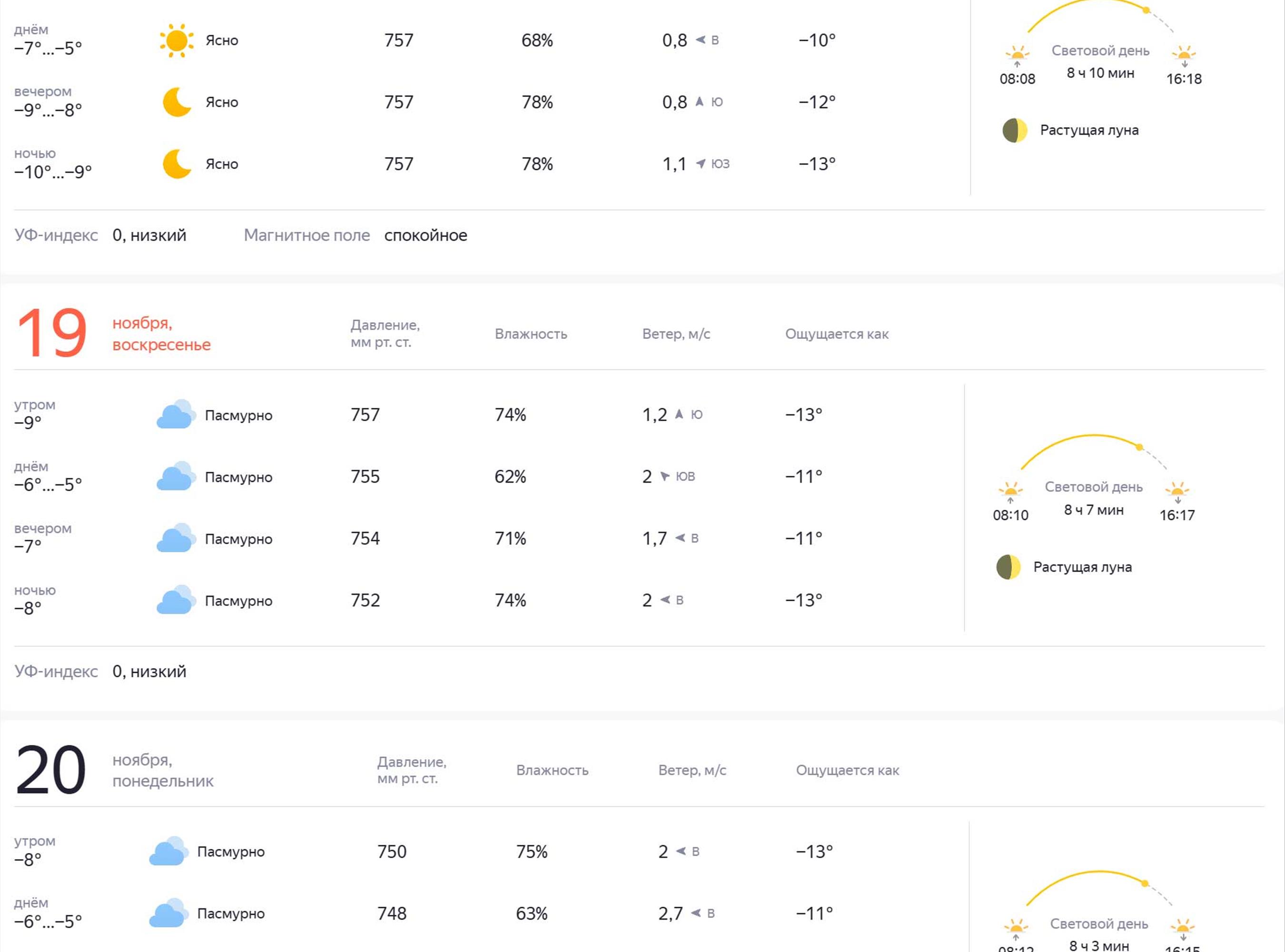Click the "спокойное" magnetic field value
Screen dimensions: 1285x952
tap(425, 235)
